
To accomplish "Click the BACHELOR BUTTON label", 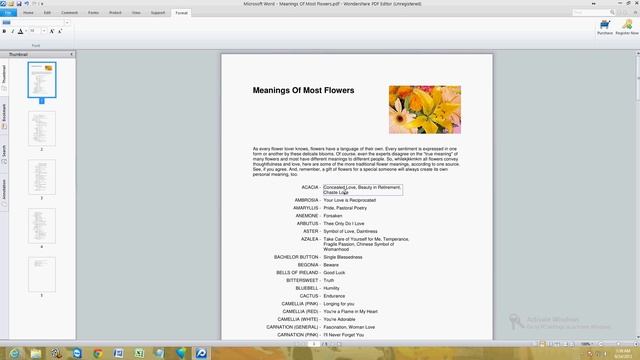I will (x=296, y=257).
